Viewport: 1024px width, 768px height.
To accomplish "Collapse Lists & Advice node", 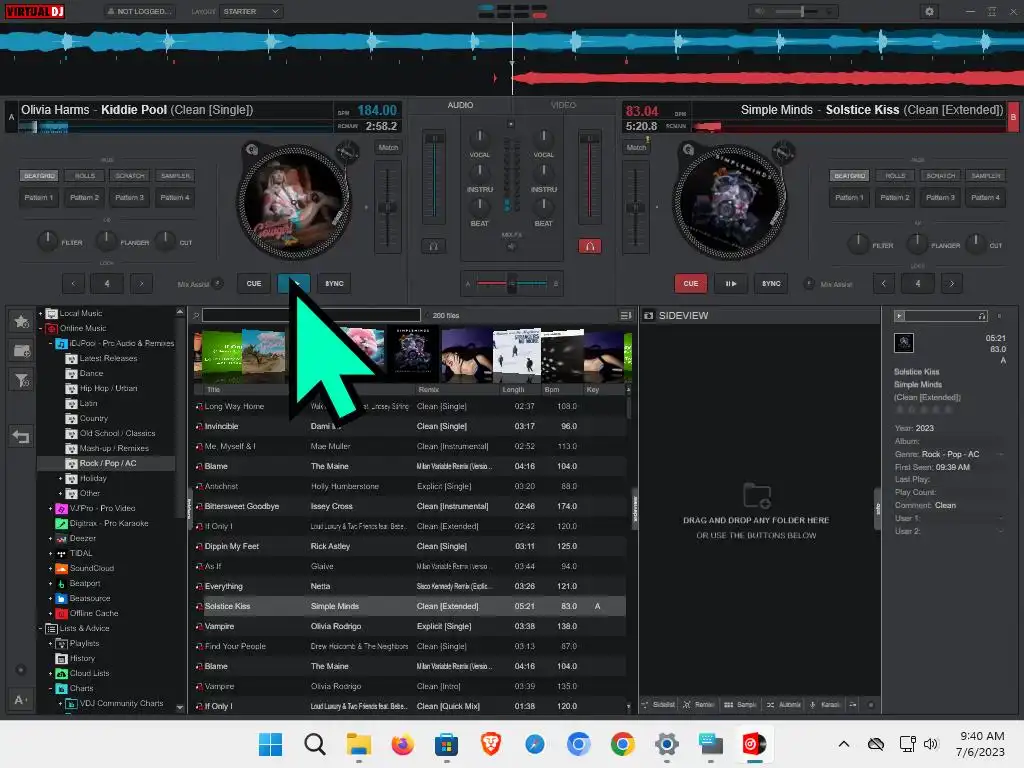I will point(40,629).
